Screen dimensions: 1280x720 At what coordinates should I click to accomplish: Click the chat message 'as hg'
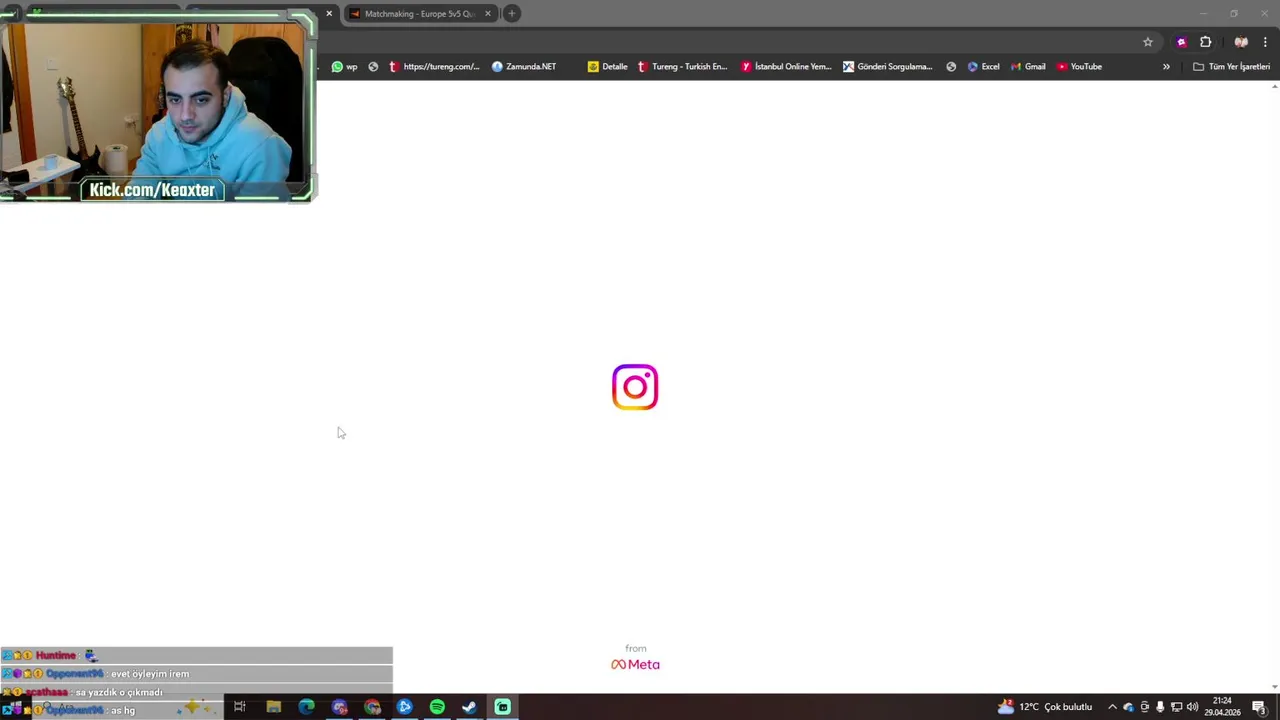[x=123, y=710]
